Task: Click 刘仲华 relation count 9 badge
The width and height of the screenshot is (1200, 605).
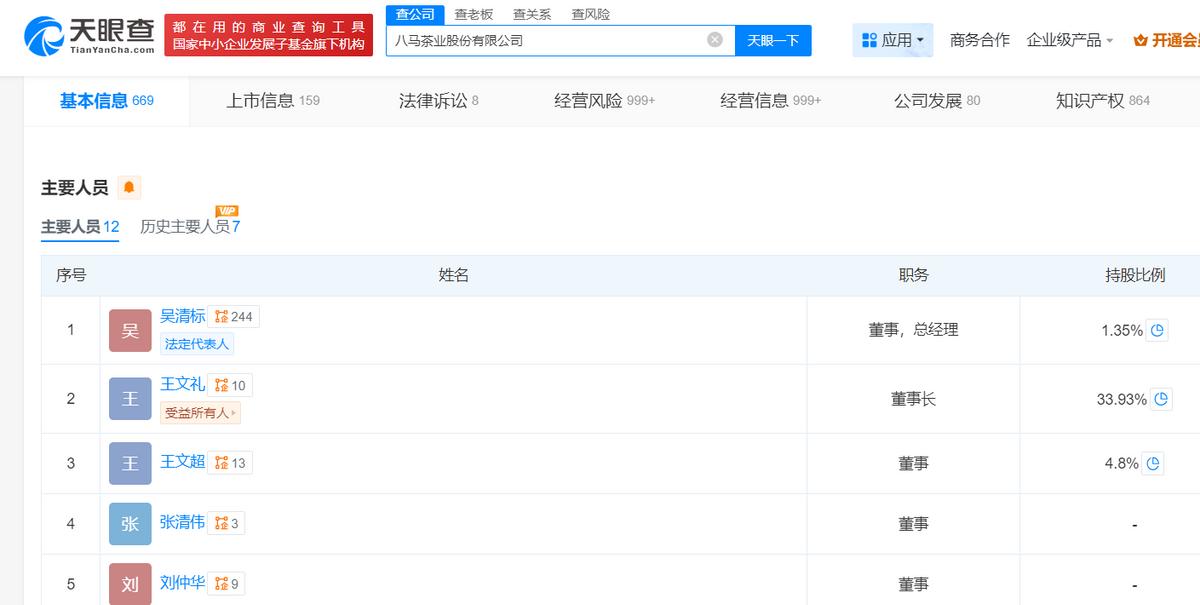Action: [227, 583]
